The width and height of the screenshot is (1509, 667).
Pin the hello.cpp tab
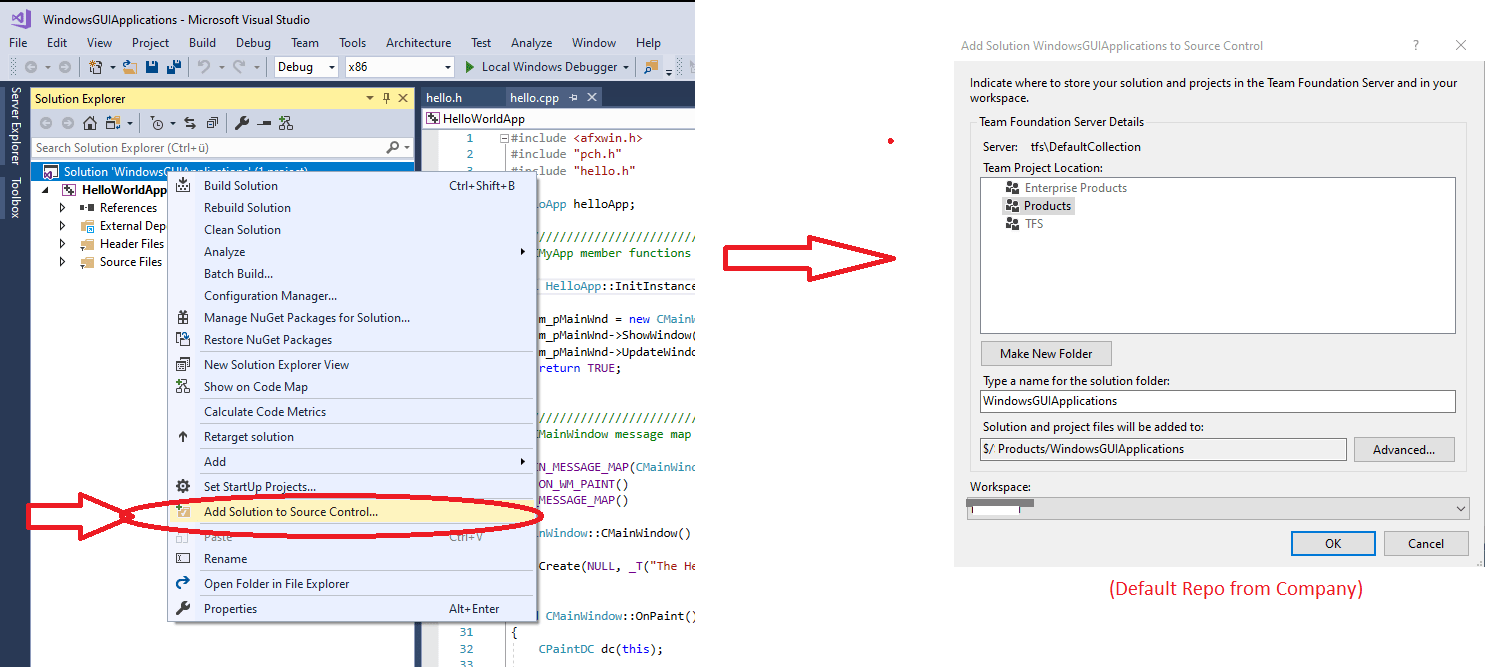[573, 98]
